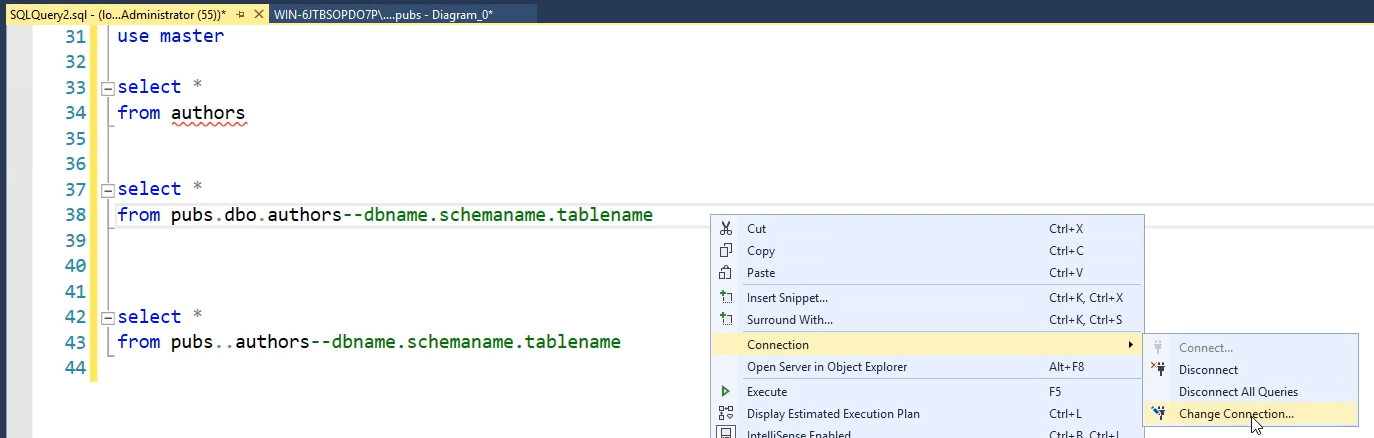
Task: Click the Cut scissors icon
Action: [727, 229]
